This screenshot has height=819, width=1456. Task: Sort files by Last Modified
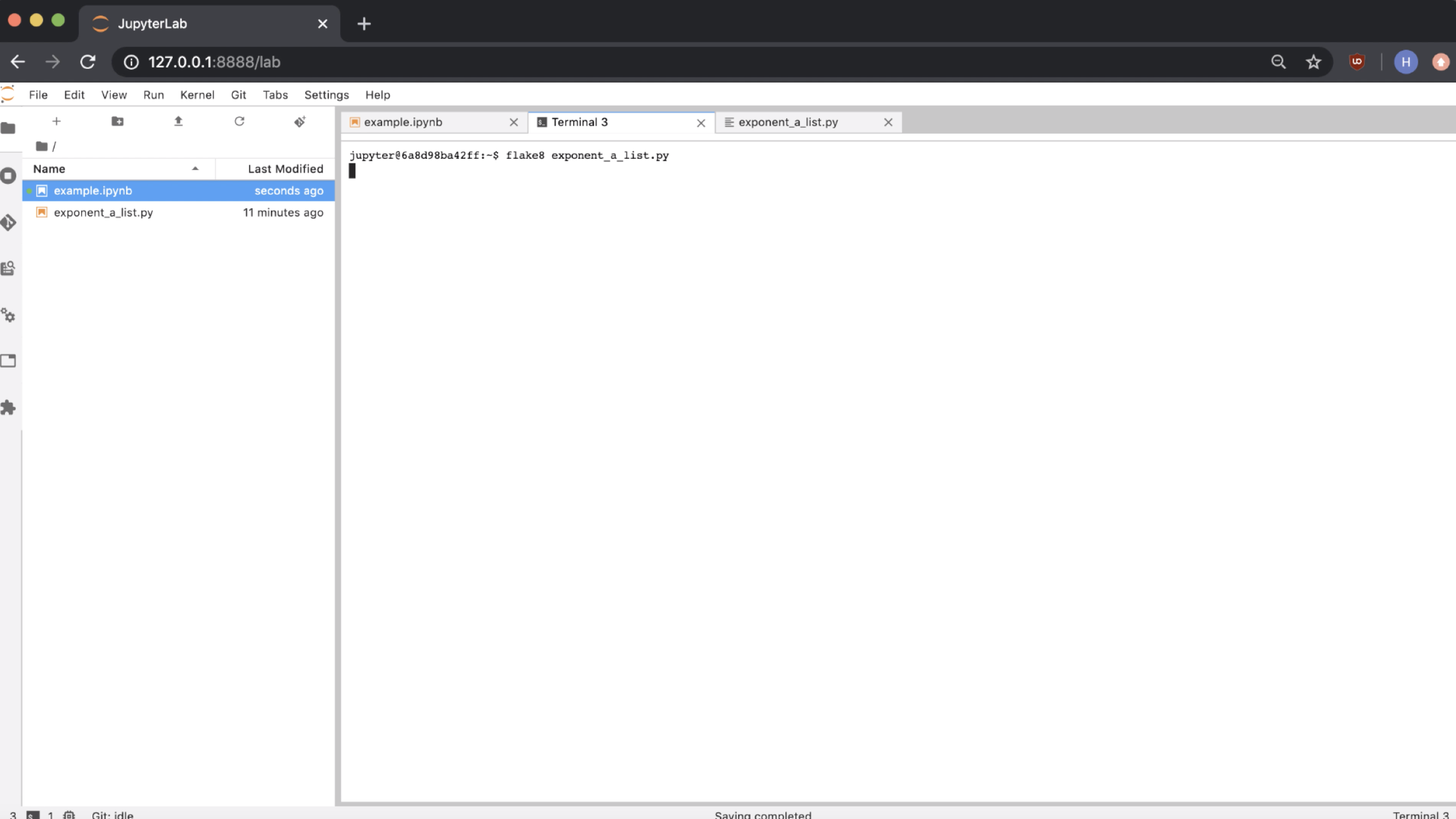[x=285, y=169]
